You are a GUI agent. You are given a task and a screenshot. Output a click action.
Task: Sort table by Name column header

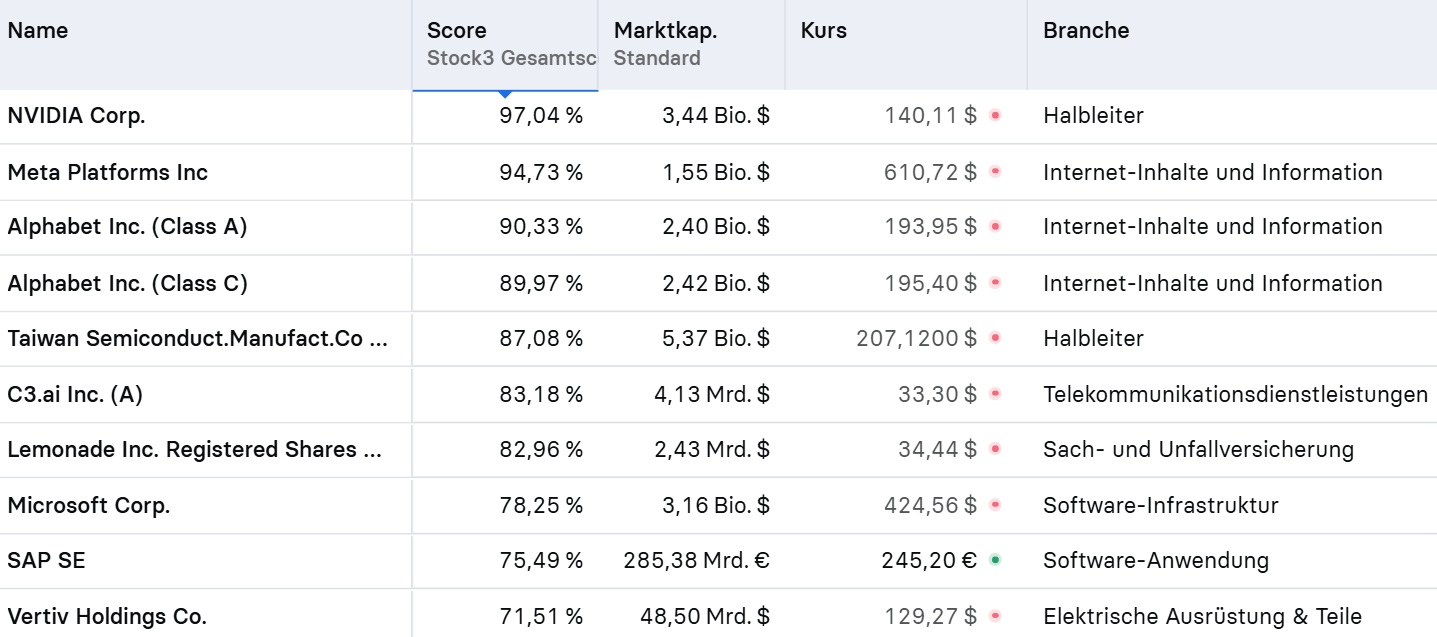(38, 31)
